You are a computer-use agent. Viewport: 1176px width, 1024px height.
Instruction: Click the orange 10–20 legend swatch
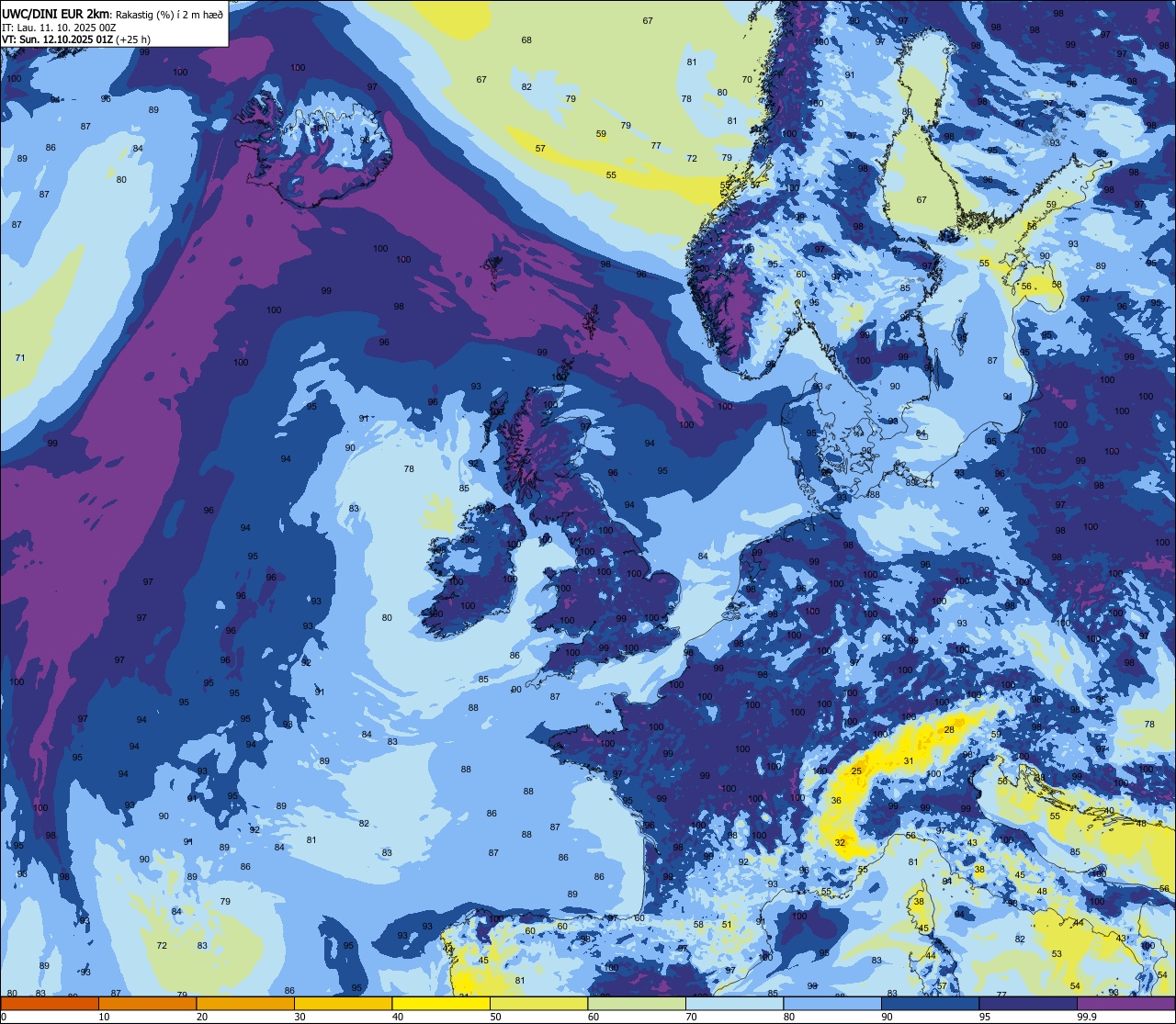[147, 1003]
